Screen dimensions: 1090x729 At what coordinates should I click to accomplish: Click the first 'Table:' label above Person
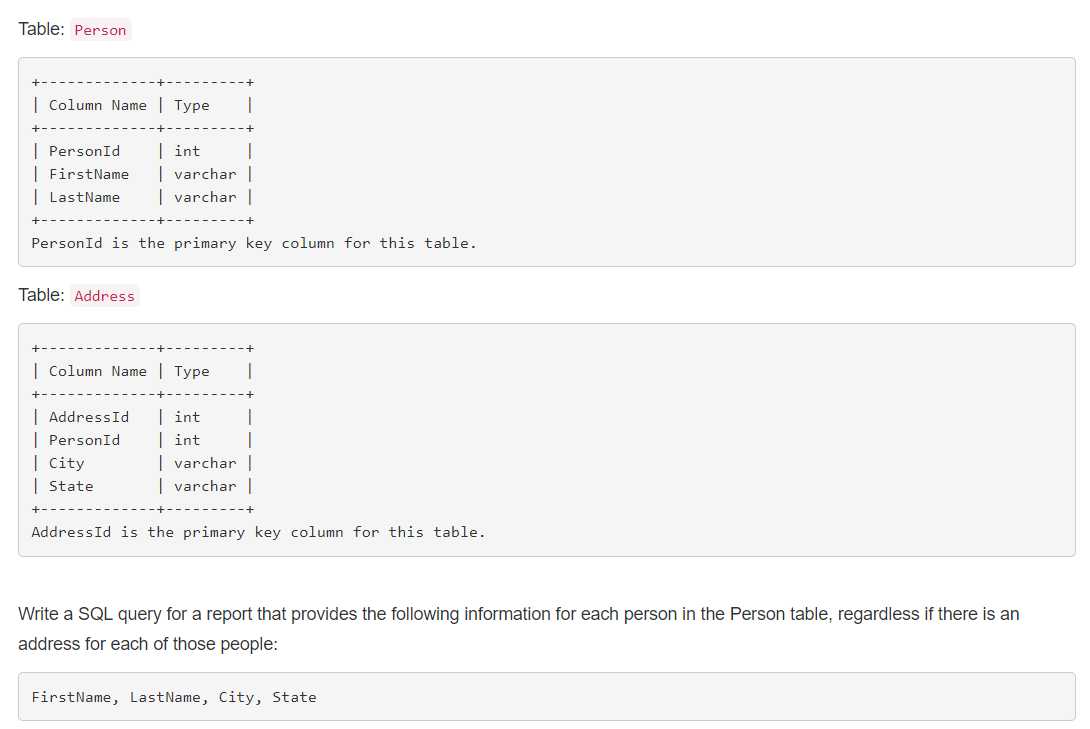[x=41, y=29]
